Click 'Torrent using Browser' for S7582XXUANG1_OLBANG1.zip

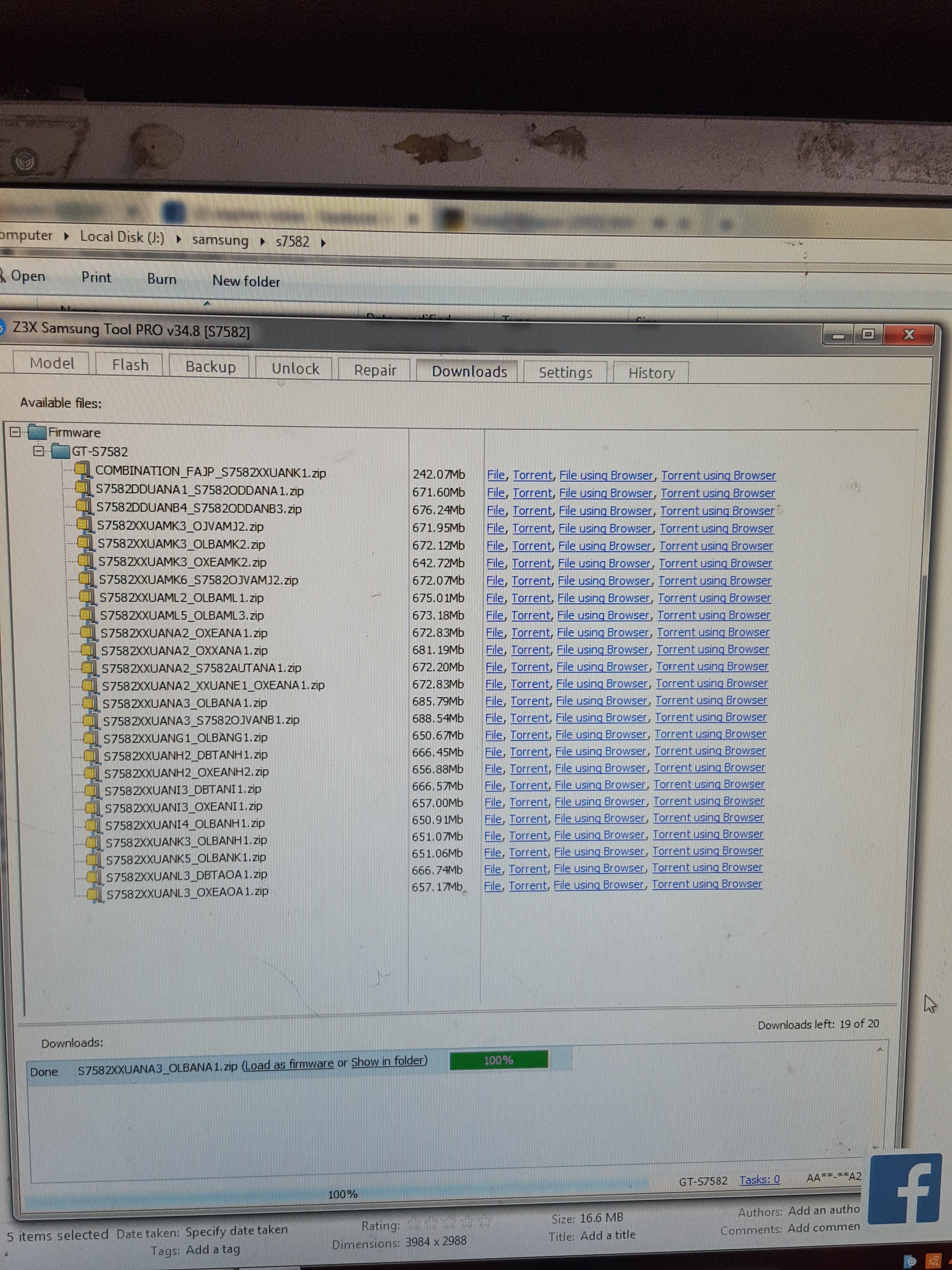[710, 734]
